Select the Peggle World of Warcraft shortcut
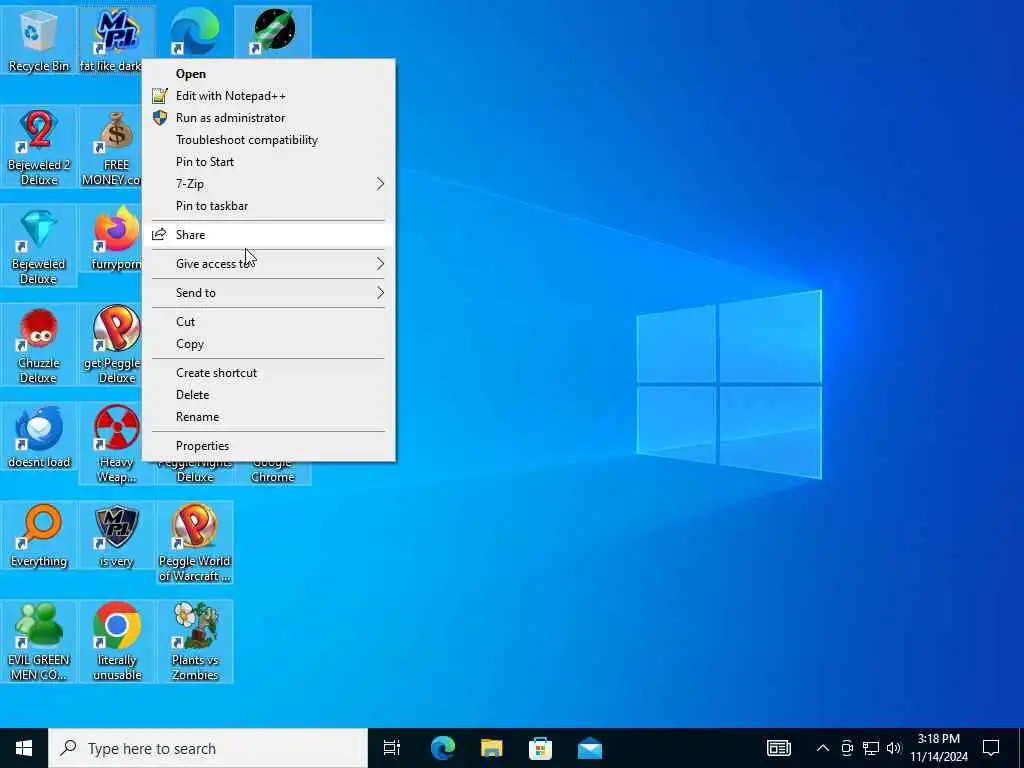Image resolution: width=1024 pixels, height=768 pixels. [195, 543]
